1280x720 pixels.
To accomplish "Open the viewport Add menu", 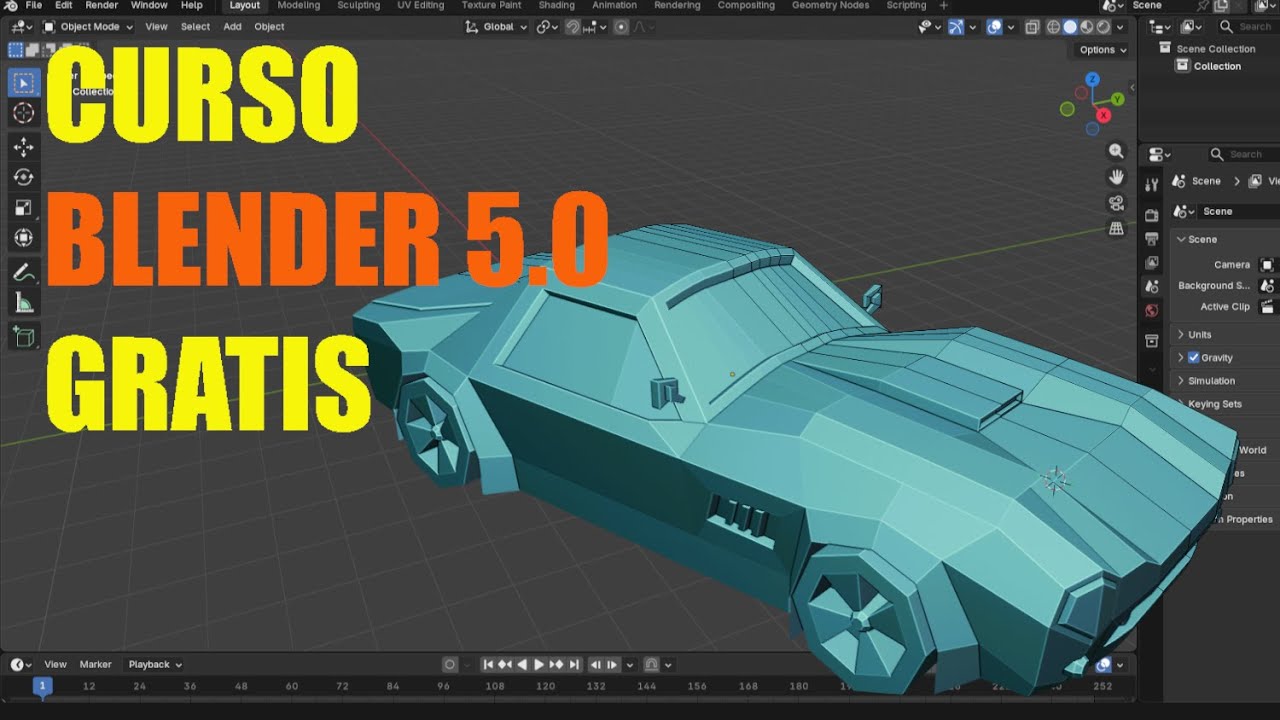I will (x=232, y=27).
